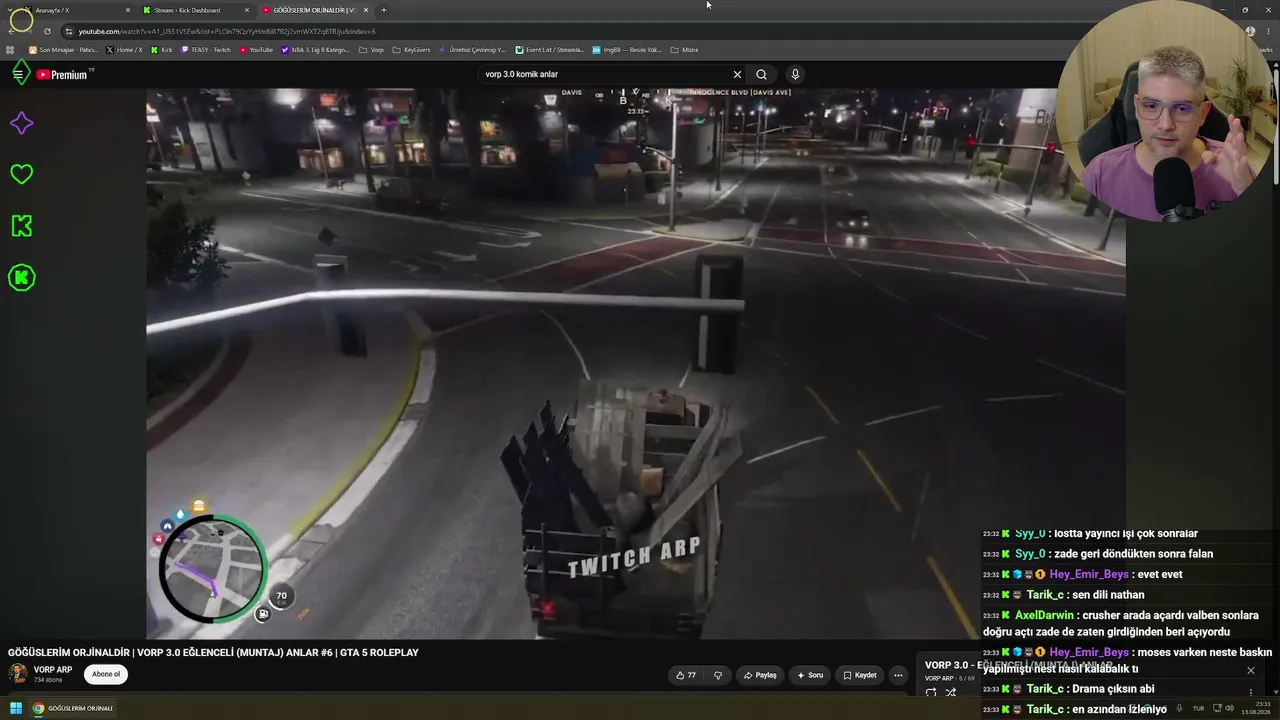Click the "734 abone" subscriber count
Screen dimensions: 1280x720
(48, 680)
